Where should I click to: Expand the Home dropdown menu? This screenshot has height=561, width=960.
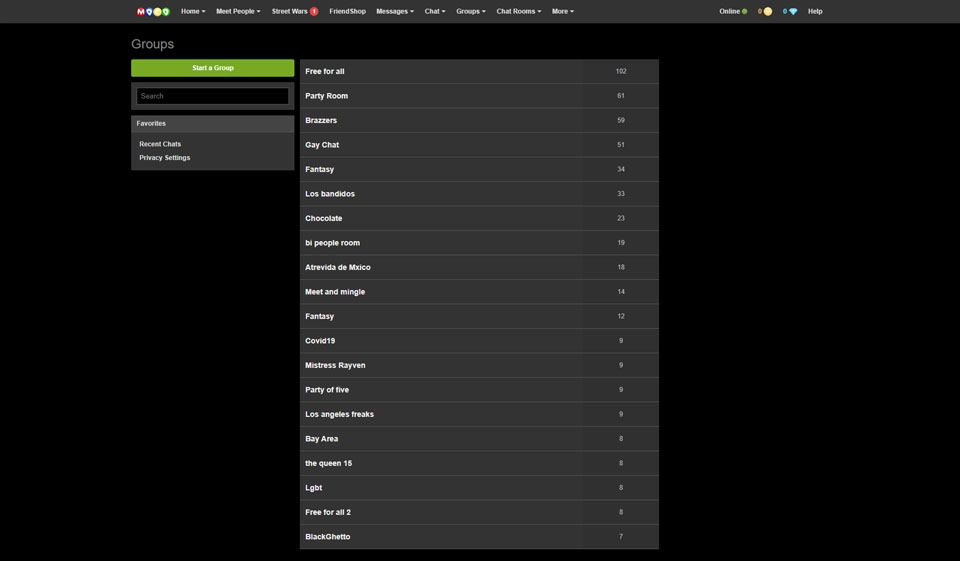(193, 12)
